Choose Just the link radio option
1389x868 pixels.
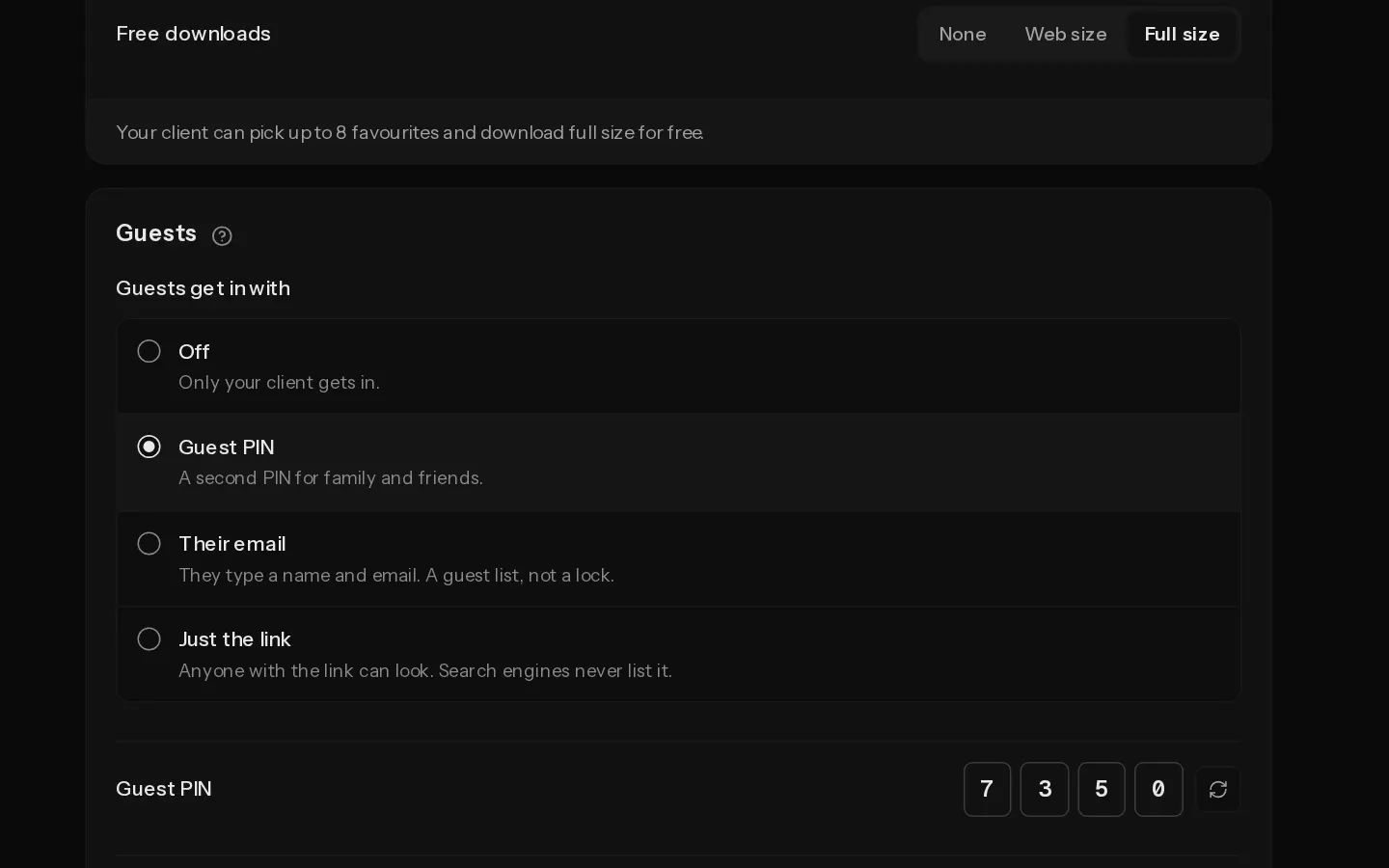[x=149, y=639]
